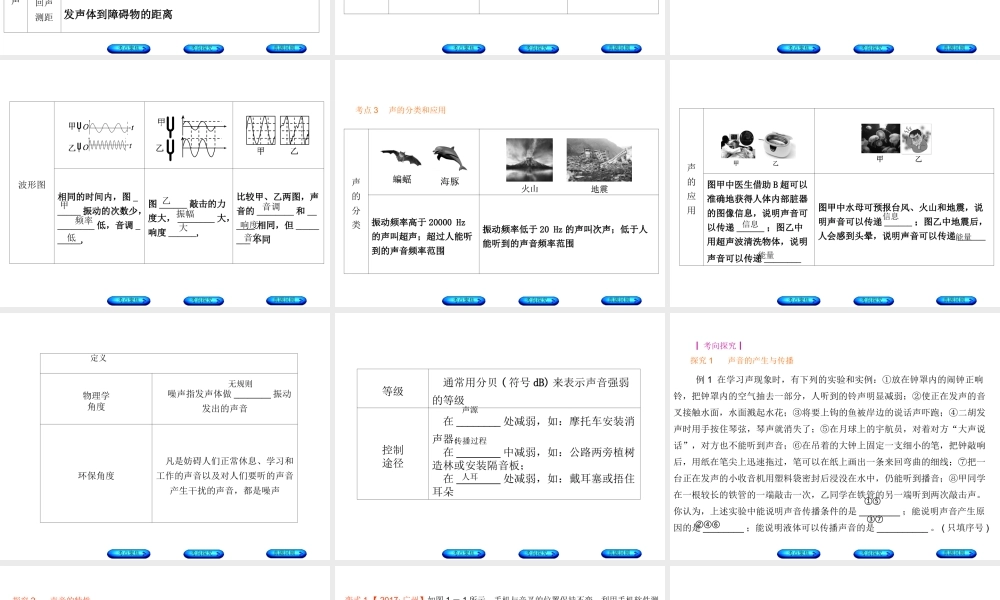Click the 考向探究 heading
This screenshot has width=1000, height=600.
(719, 346)
